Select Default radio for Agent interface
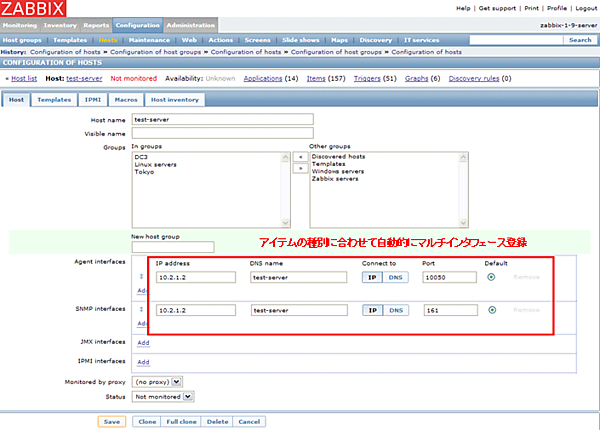The width and height of the screenshot is (600, 430). click(x=491, y=278)
